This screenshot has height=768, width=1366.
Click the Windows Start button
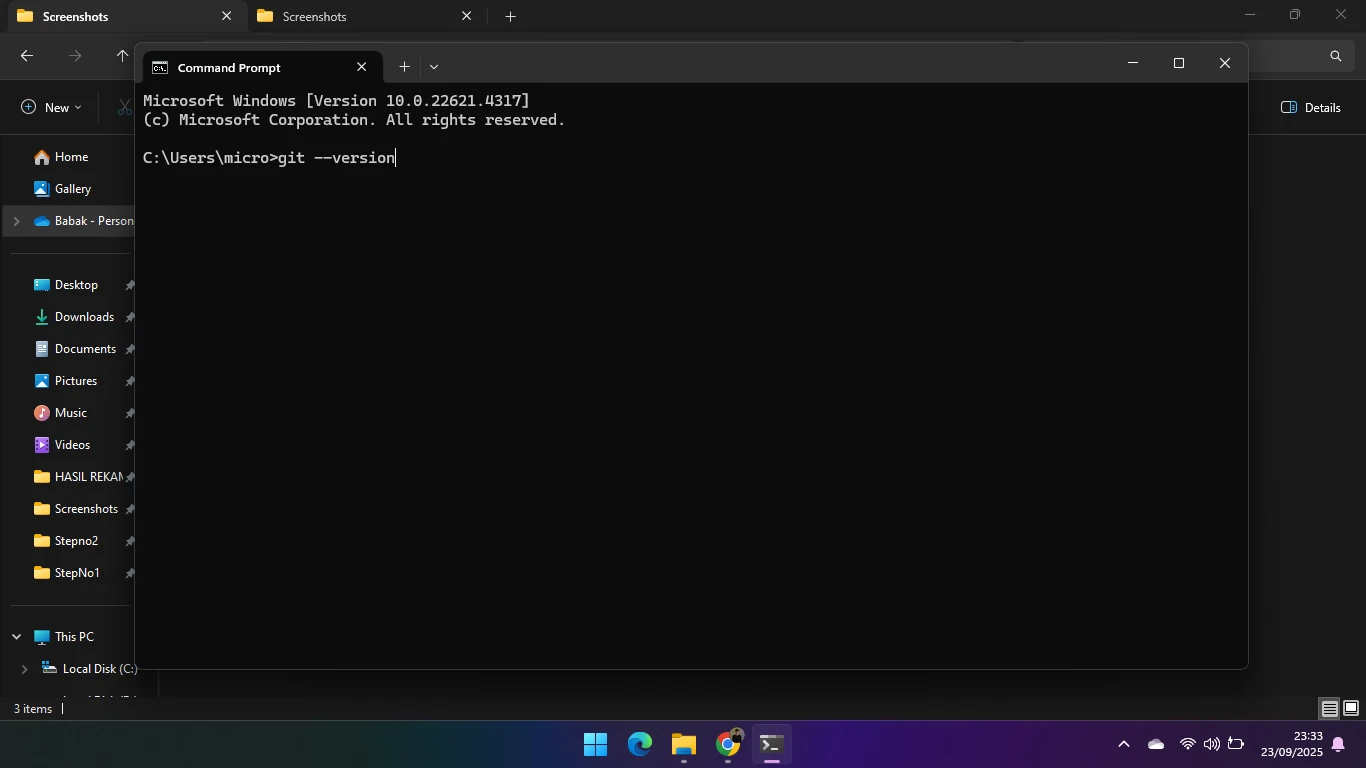pos(595,745)
